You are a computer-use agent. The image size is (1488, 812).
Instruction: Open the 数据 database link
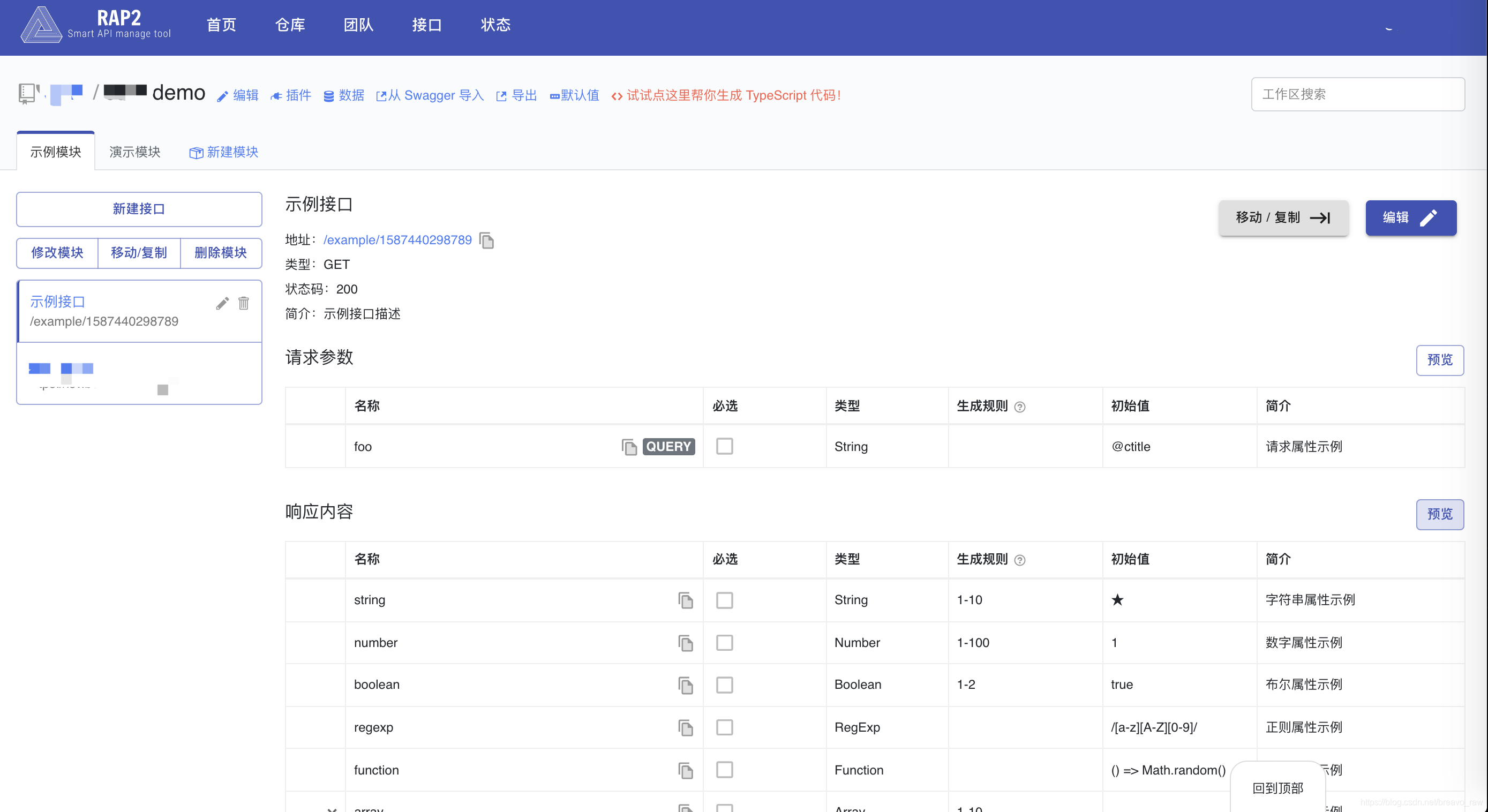[x=344, y=95]
